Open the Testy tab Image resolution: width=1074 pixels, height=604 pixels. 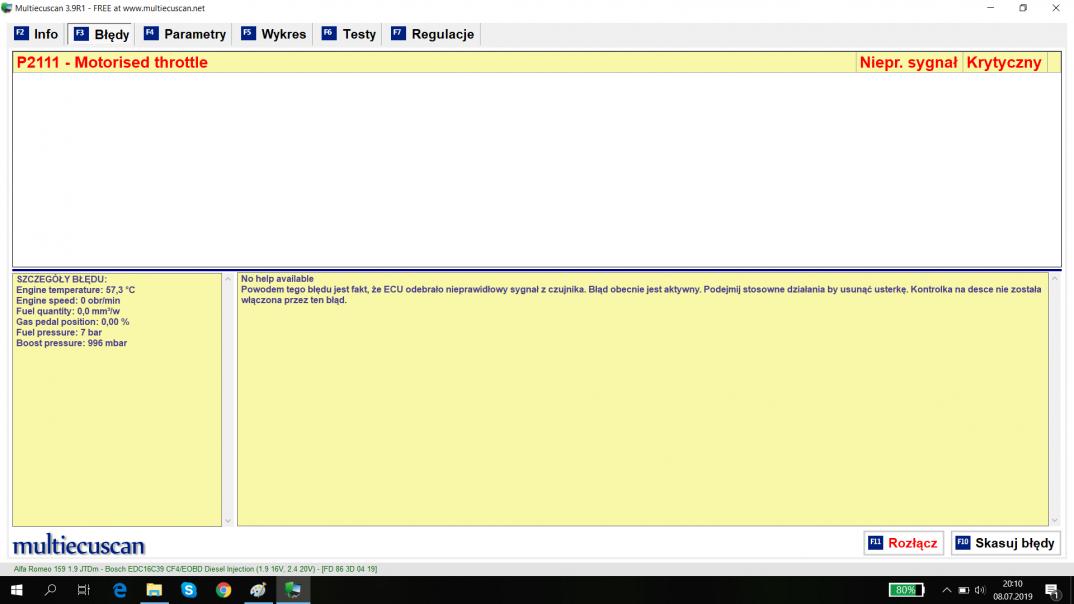349,34
